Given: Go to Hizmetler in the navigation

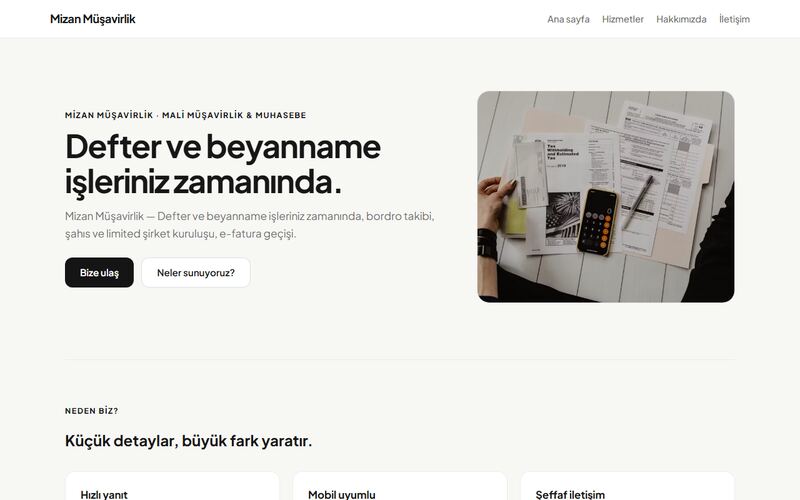Looking at the screenshot, I should click(x=622, y=19).
